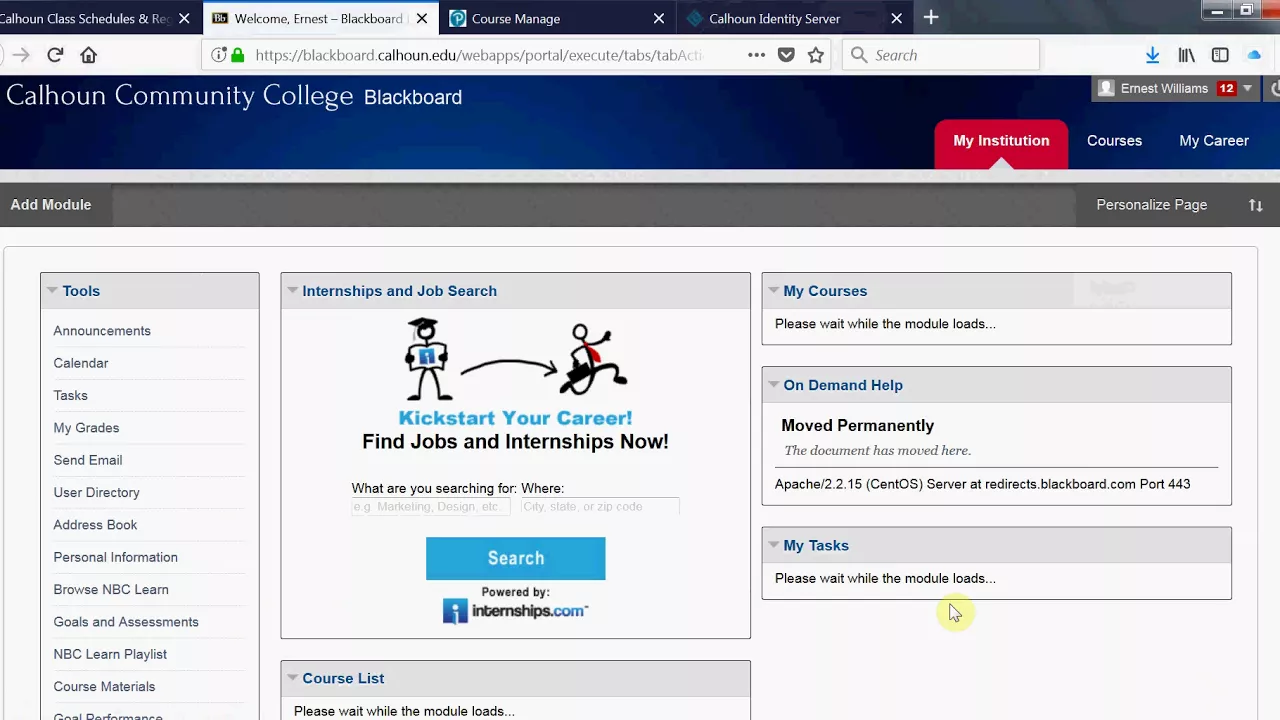Screen dimensions: 1280x720
Task: Click the job keyword search field
Action: click(x=431, y=507)
